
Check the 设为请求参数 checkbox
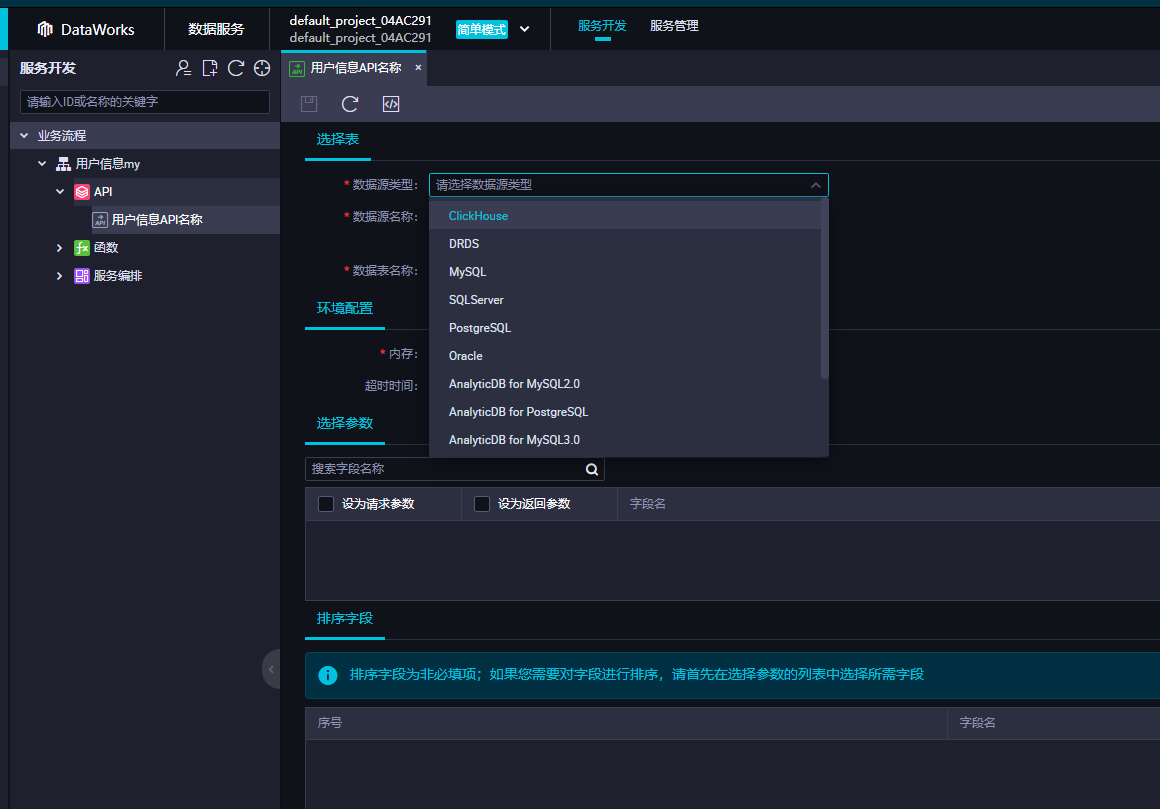tap(326, 504)
